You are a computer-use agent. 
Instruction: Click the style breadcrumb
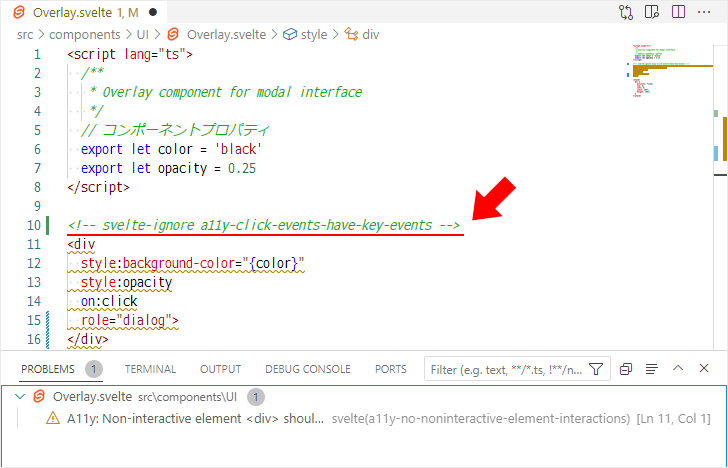pos(314,35)
